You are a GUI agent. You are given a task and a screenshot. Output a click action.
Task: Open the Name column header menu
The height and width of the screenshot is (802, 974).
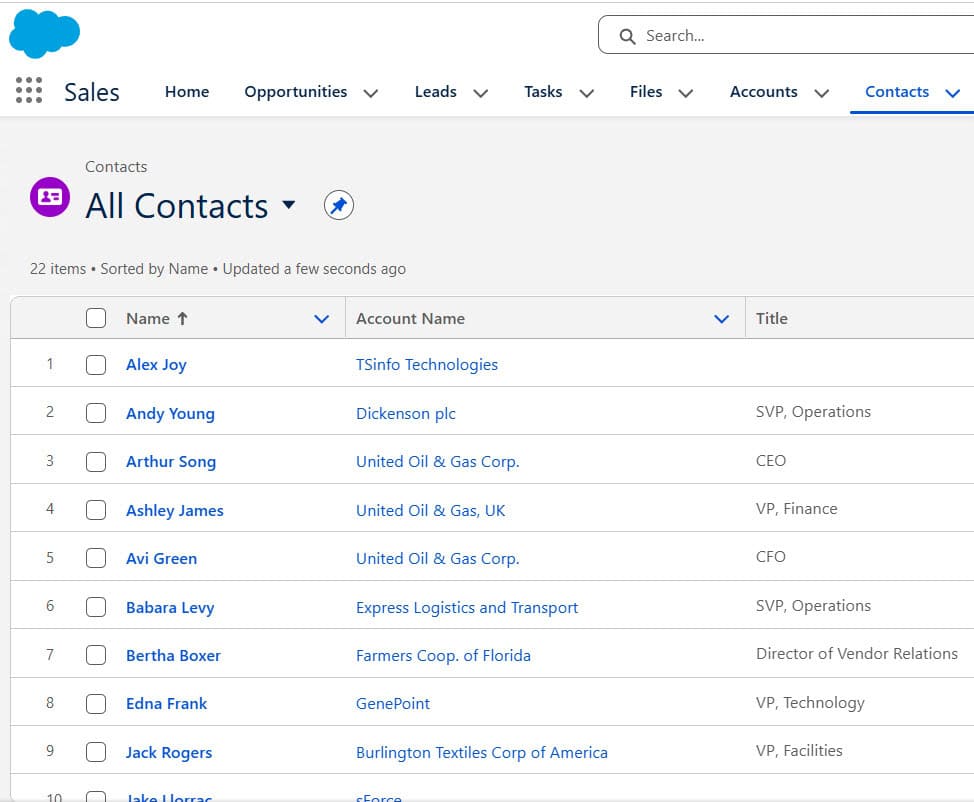tap(322, 318)
